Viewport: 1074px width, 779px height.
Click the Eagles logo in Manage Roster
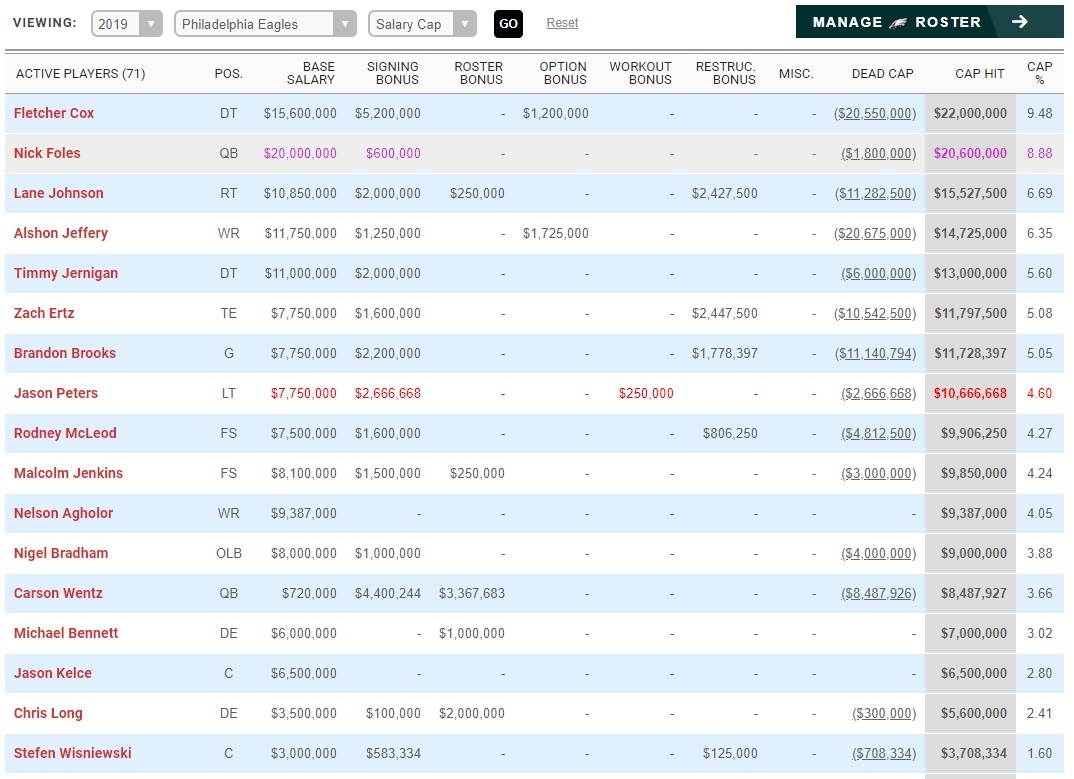tap(898, 23)
